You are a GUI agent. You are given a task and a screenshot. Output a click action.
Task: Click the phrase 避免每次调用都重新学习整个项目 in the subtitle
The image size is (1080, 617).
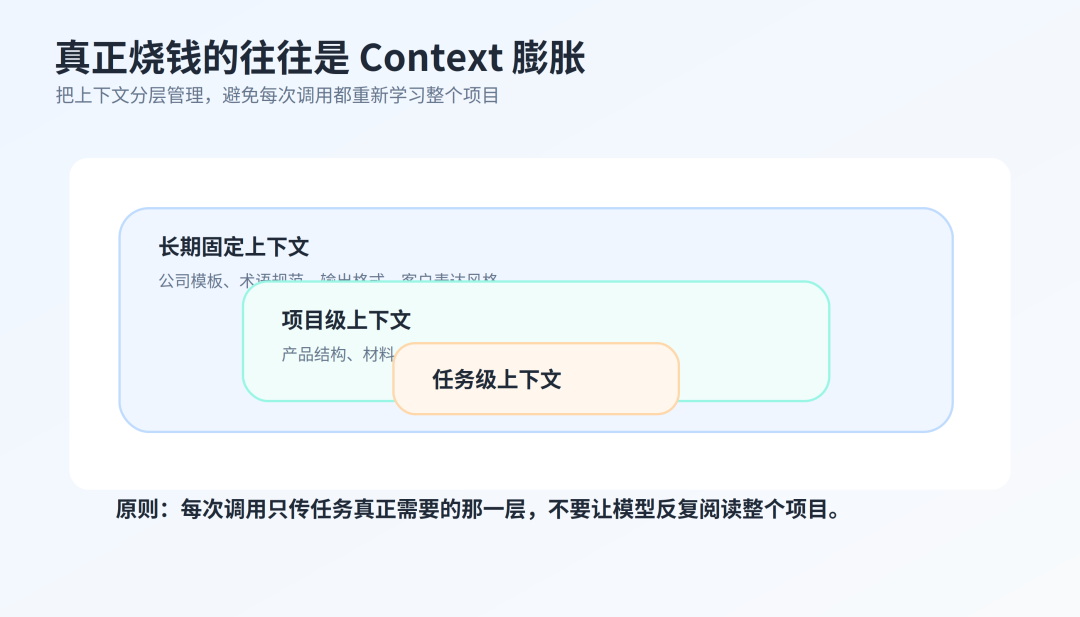click(360, 95)
